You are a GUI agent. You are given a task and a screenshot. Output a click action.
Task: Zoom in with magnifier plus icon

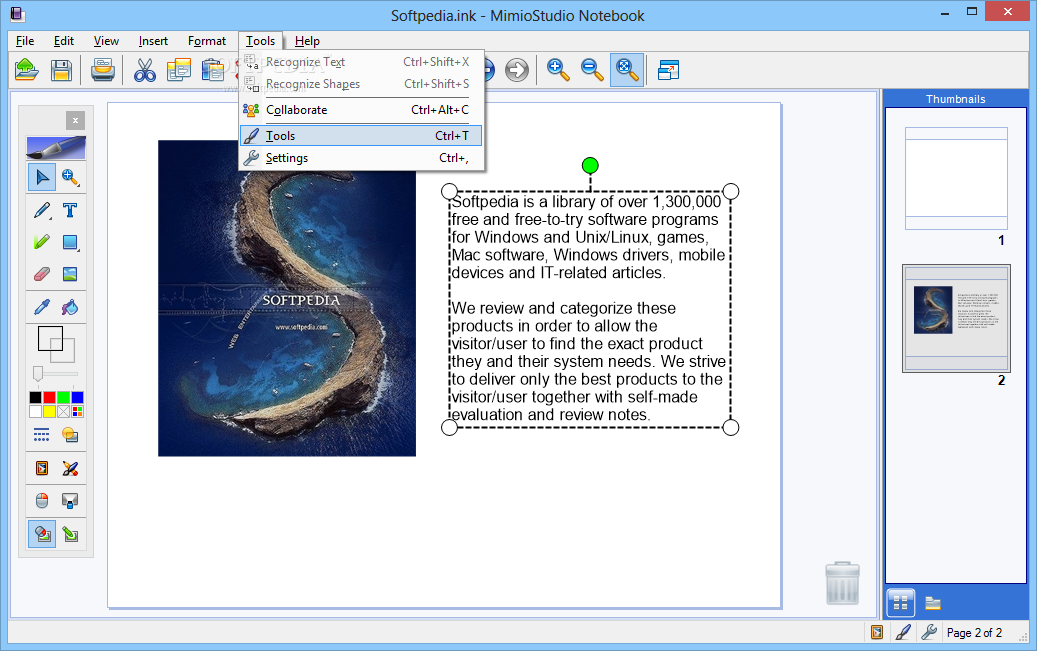(x=558, y=69)
